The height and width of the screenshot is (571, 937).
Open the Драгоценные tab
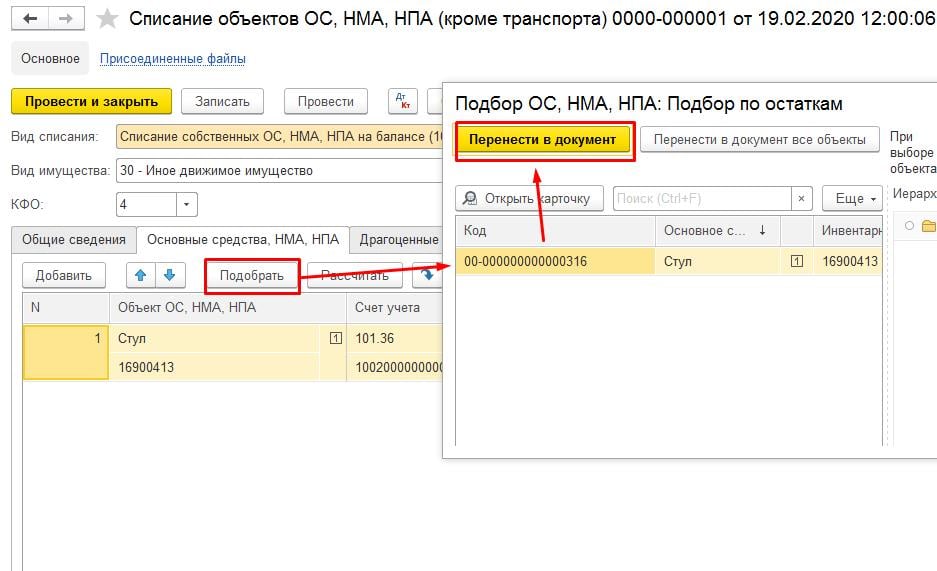[397, 240]
